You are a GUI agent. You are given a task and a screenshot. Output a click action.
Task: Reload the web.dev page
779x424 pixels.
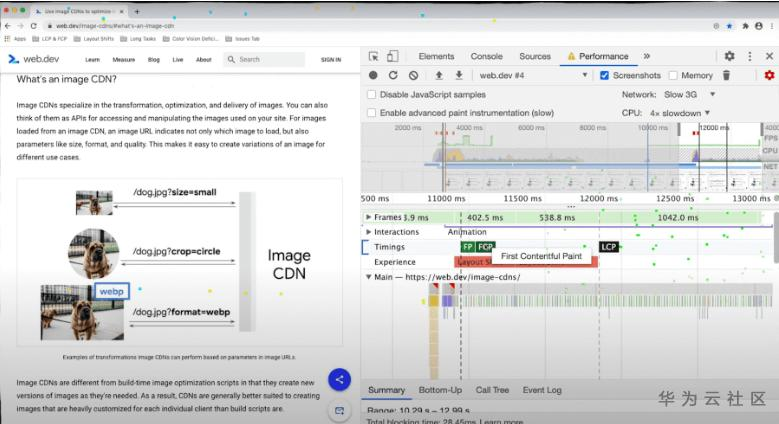pos(34,26)
